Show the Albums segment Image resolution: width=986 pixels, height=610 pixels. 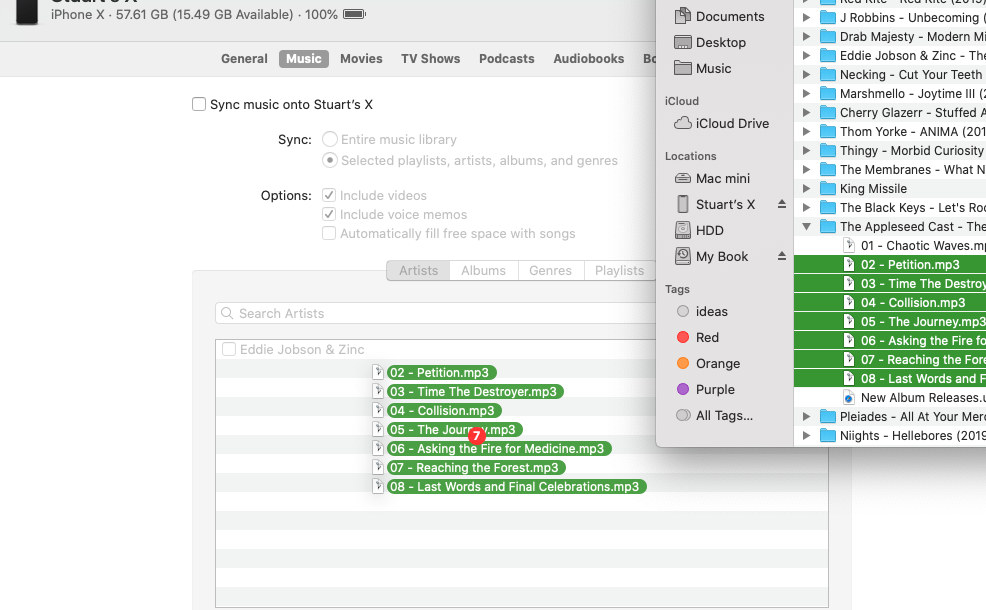[484, 270]
